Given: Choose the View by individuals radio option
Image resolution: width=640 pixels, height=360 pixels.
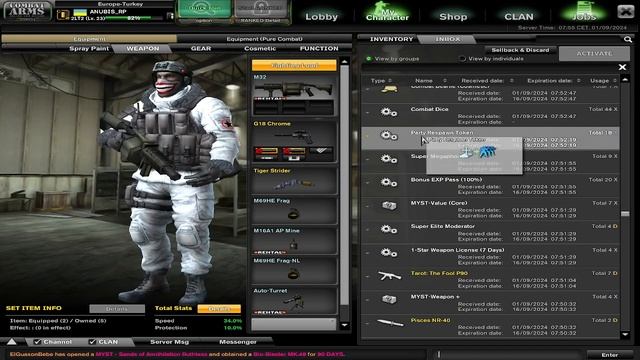Looking at the screenshot, I should [x=462, y=59].
